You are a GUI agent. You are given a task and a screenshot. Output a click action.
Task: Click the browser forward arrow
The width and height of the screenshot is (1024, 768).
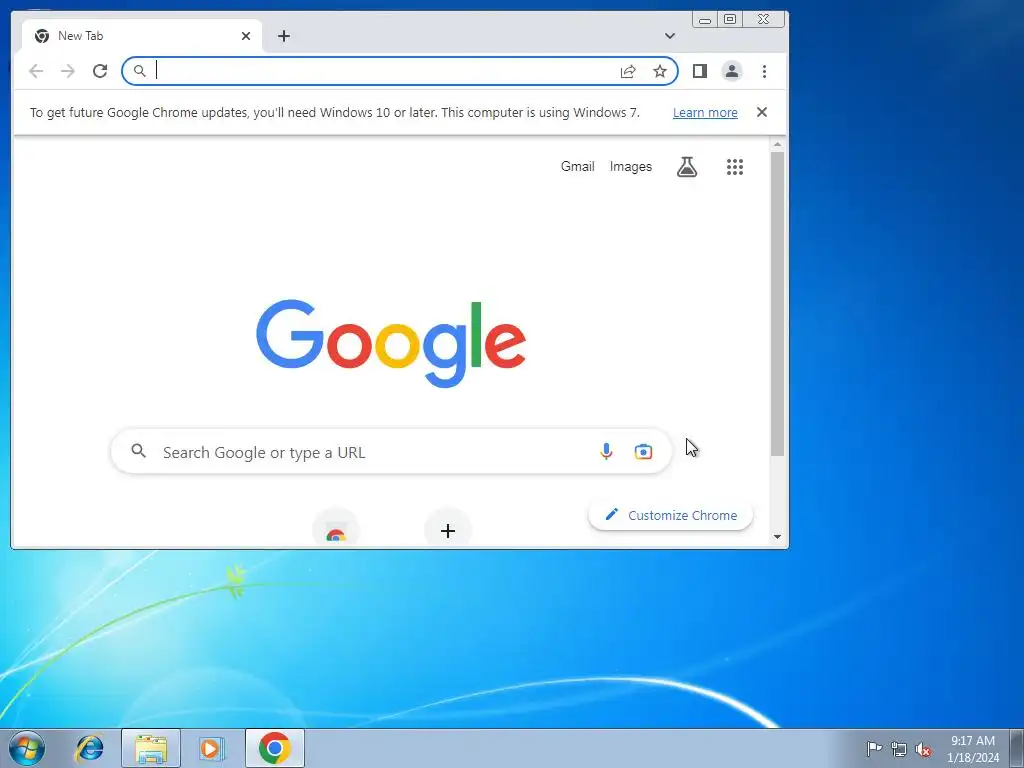(68, 71)
